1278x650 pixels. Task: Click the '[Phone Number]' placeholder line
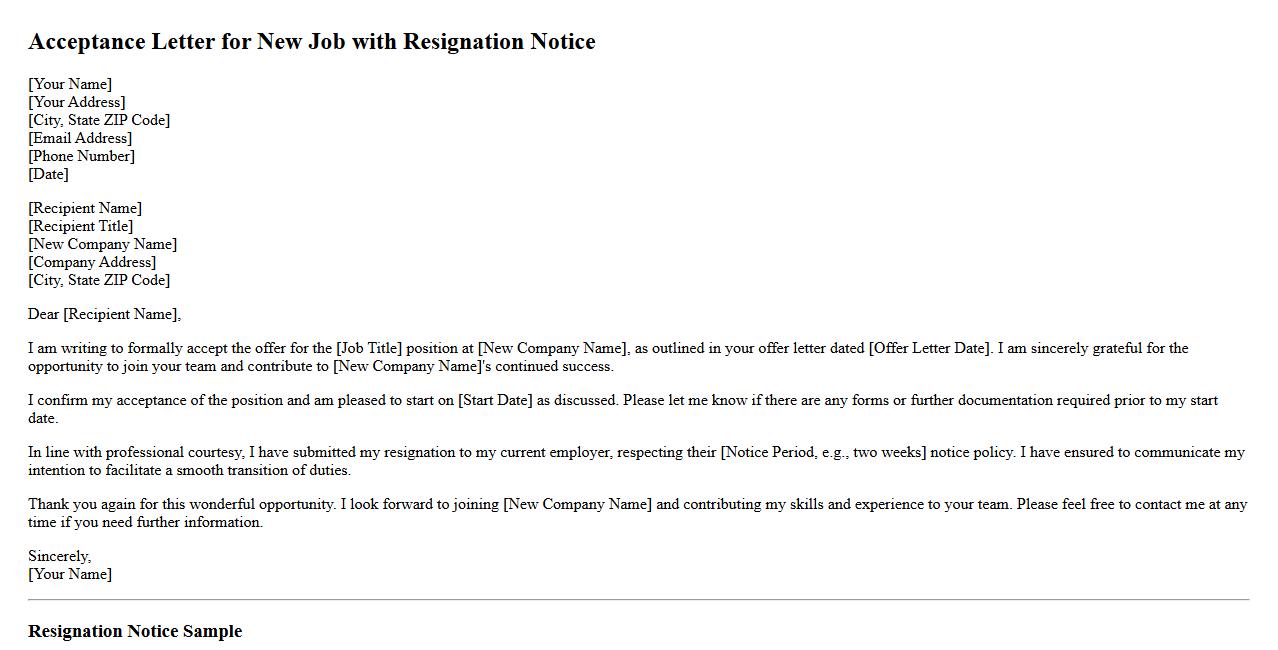tap(81, 156)
